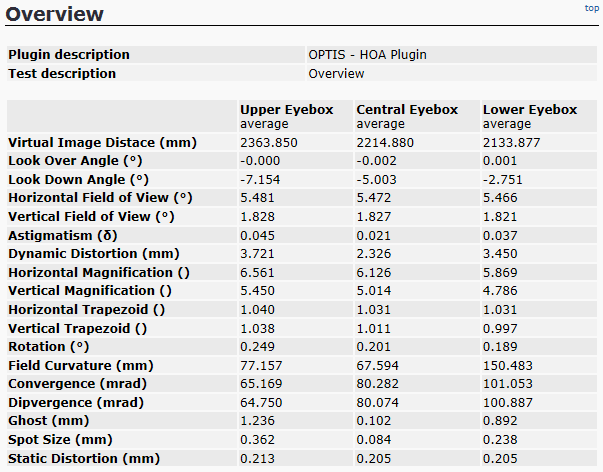Image resolution: width=603 pixels, height=472 pixels.
Task: Select the Upper Eyebox Dynamic Distortion value 3.721
Action: point(258,255)
